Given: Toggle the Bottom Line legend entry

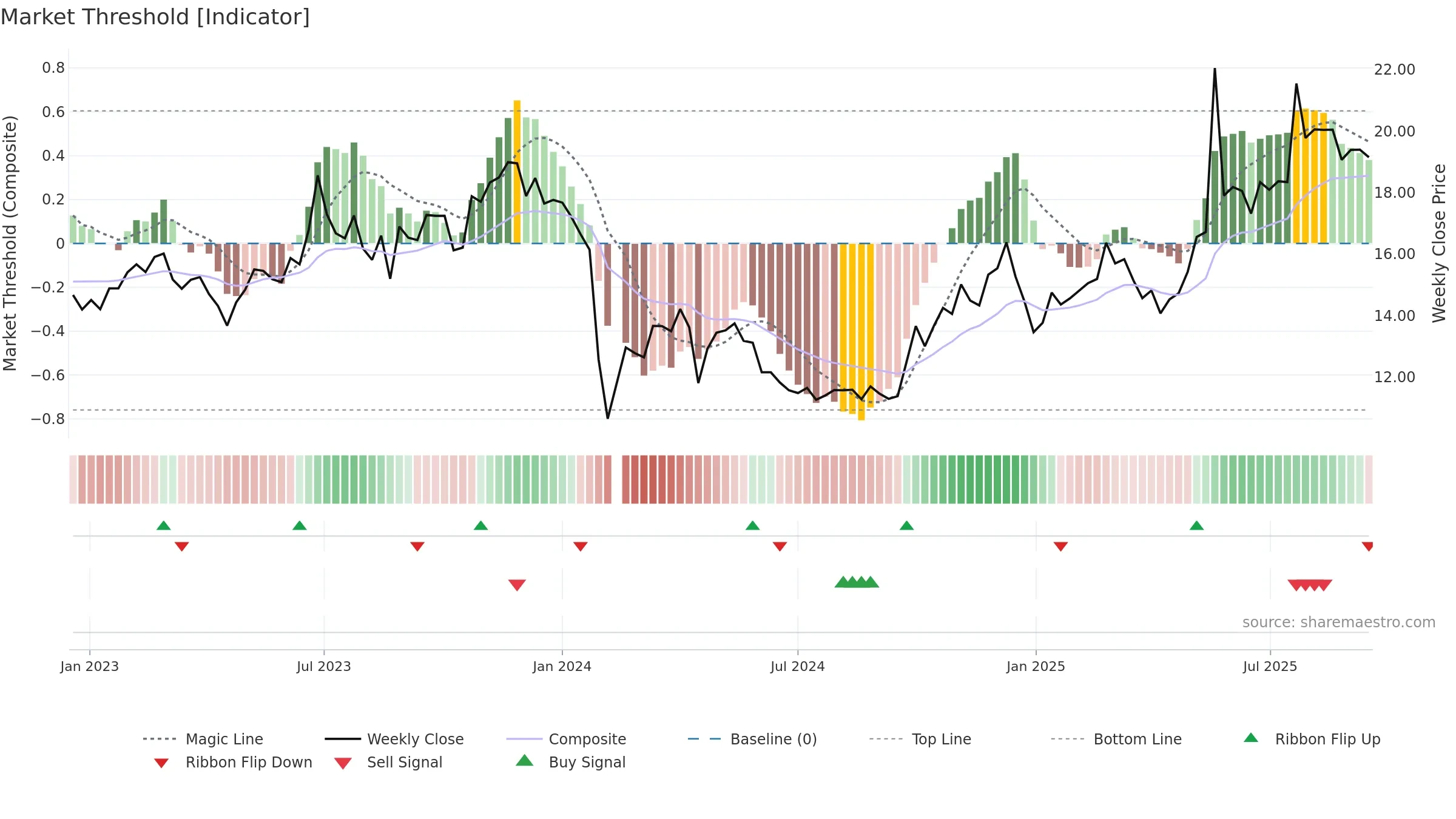Looking at the screenshot, I should [1116, 739].
